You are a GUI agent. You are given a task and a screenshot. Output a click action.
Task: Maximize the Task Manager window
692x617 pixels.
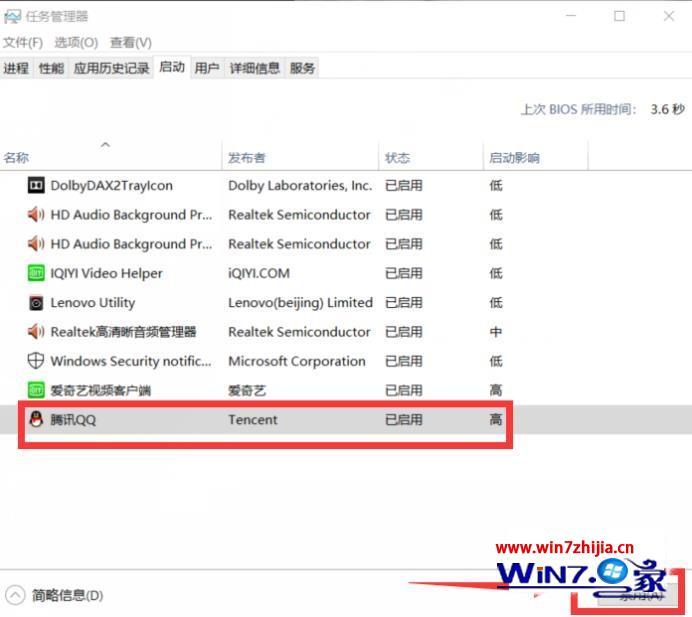pos(619,16)
